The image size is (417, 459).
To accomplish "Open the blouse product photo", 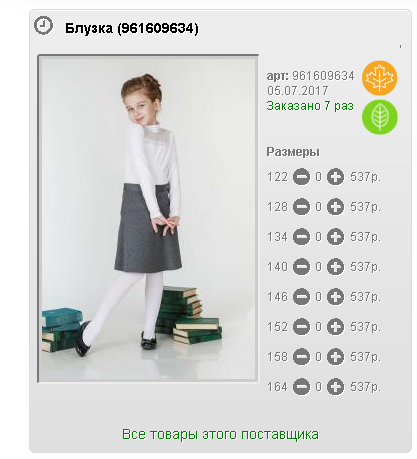I will [x=148, y=218].
